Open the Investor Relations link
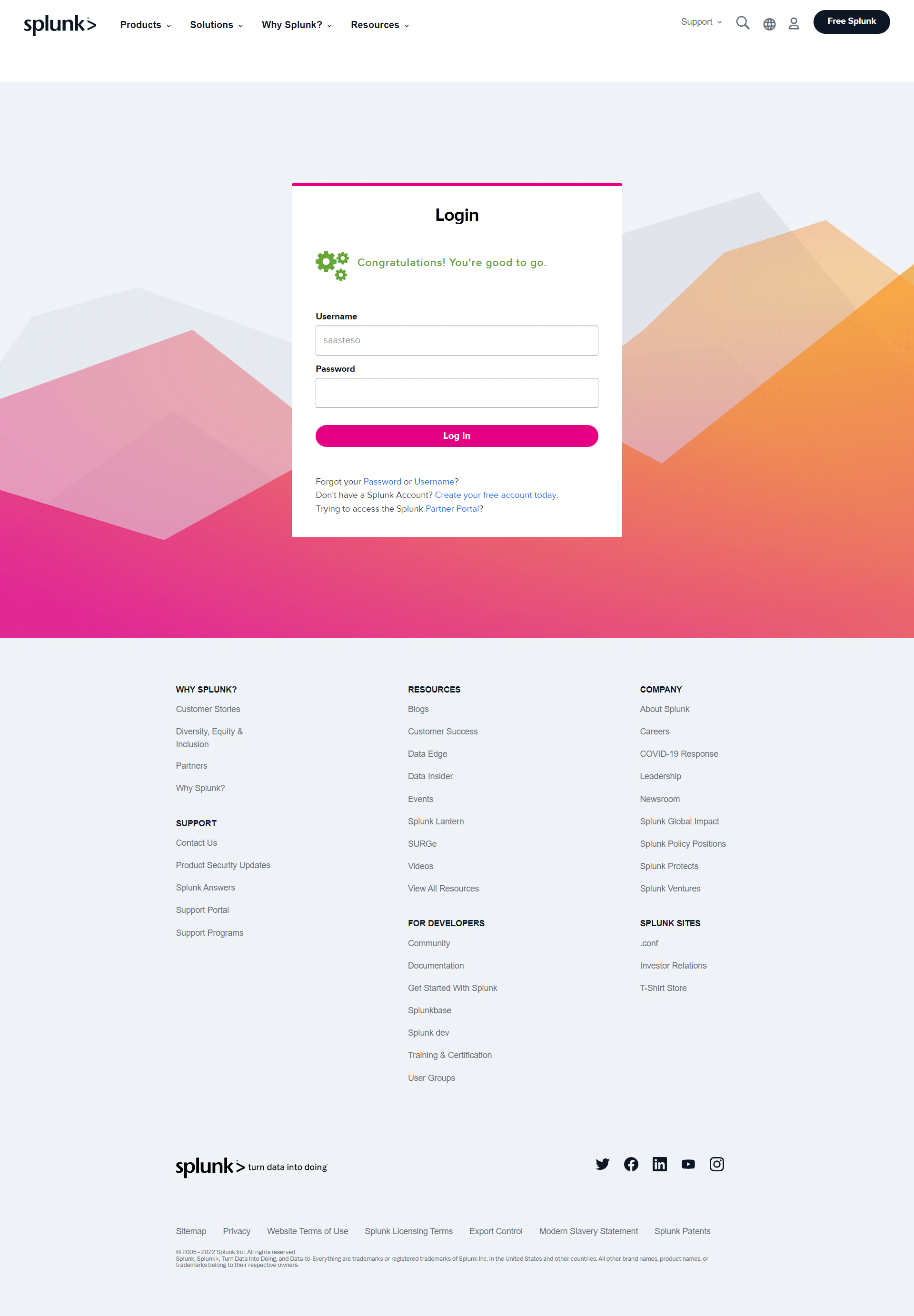Image resolution: width=914 pixels, height=1316 pixels. pyautogui.click(x=673, y=965)
